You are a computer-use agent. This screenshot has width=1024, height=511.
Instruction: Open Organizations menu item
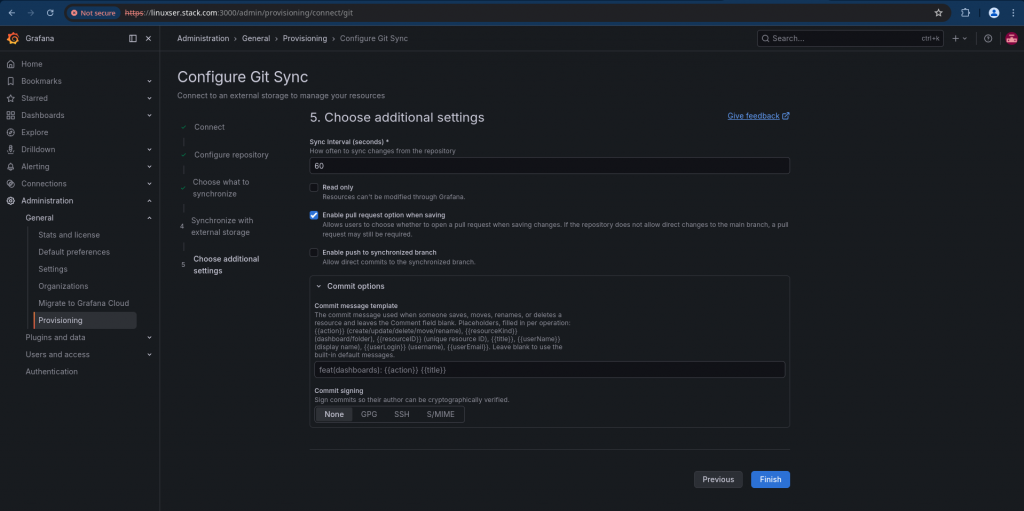pyautogui.click(x=63, y=286)
